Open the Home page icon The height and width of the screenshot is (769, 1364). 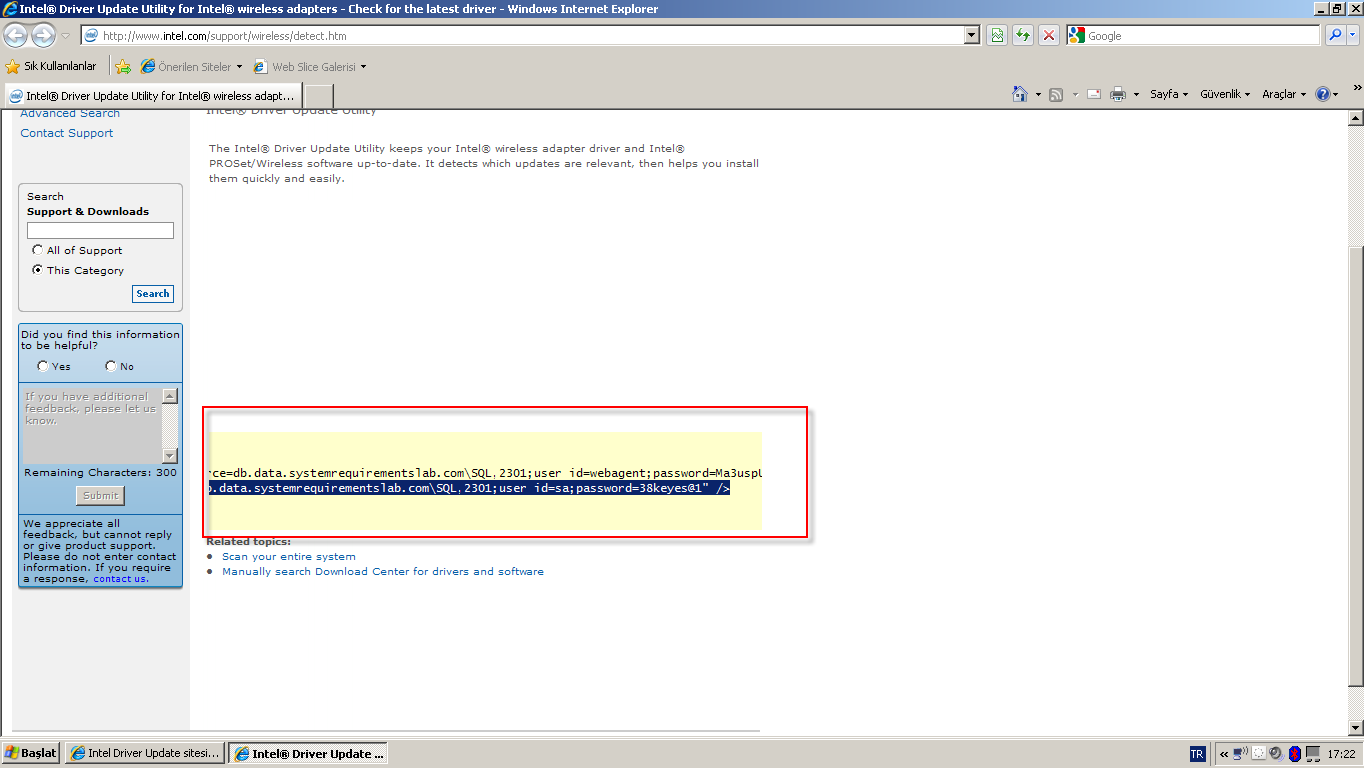[1020, 94]
